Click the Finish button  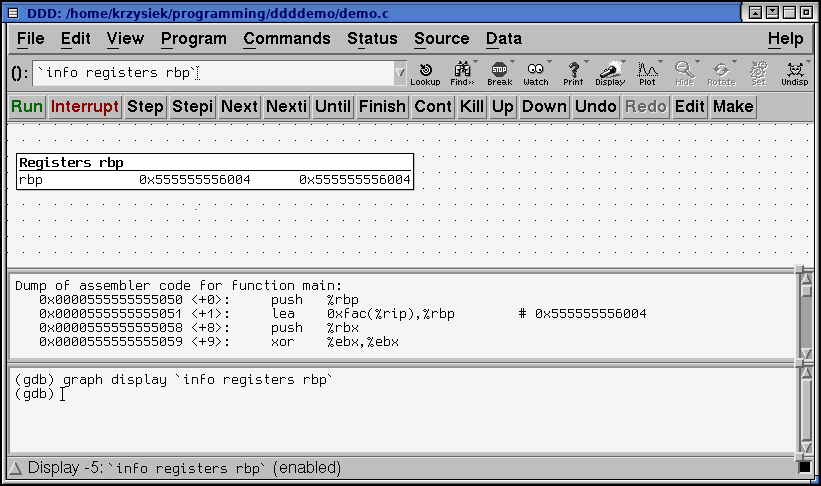[382, 107]
